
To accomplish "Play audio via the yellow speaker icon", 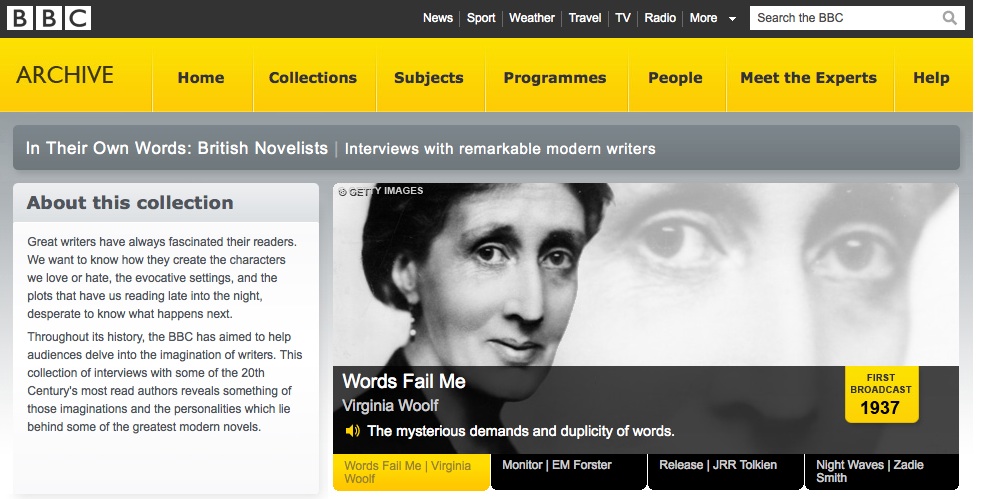I will (353, 431).
